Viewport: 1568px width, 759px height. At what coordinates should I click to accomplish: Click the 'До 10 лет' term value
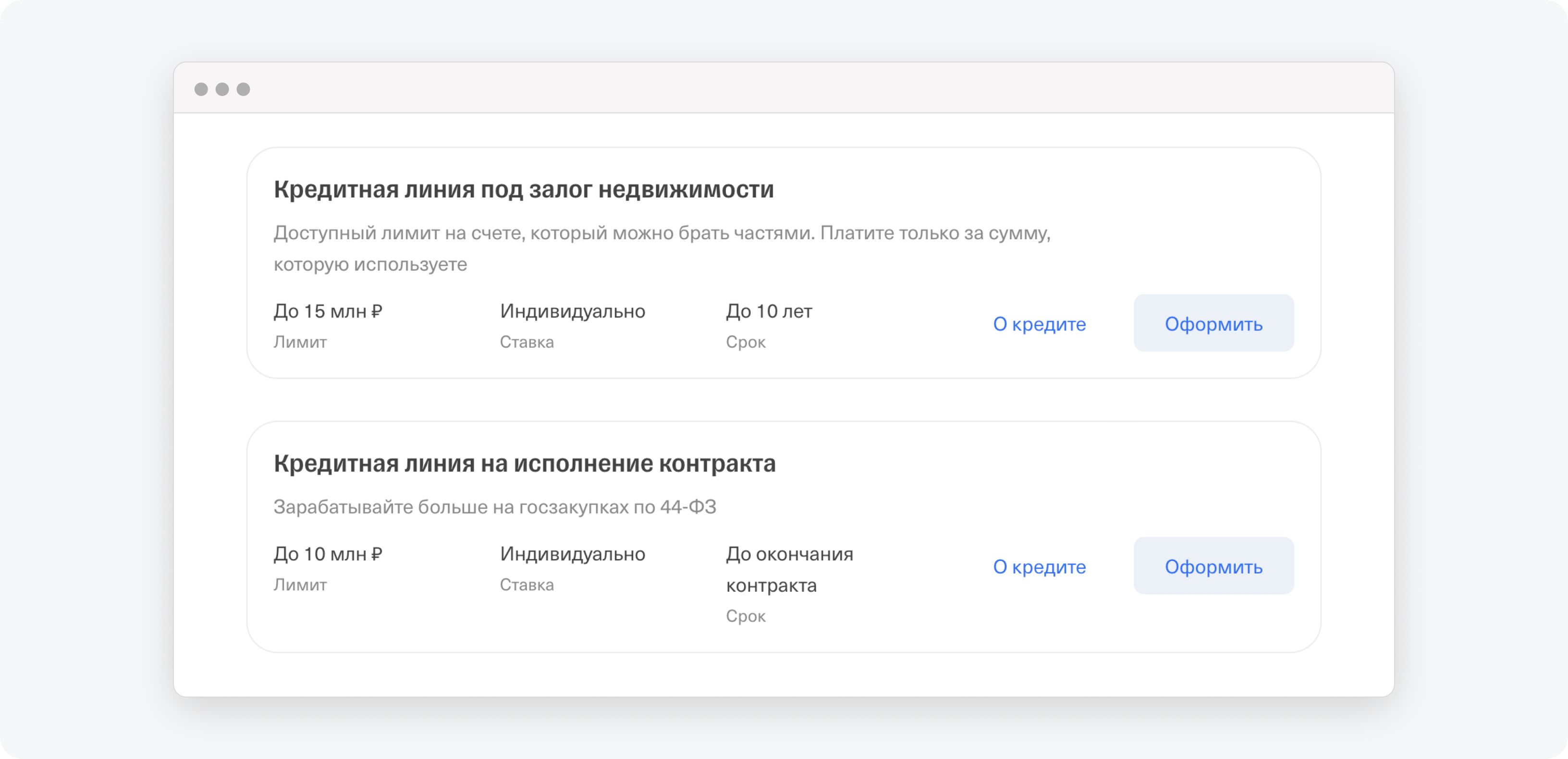click(x=769, y=311)
